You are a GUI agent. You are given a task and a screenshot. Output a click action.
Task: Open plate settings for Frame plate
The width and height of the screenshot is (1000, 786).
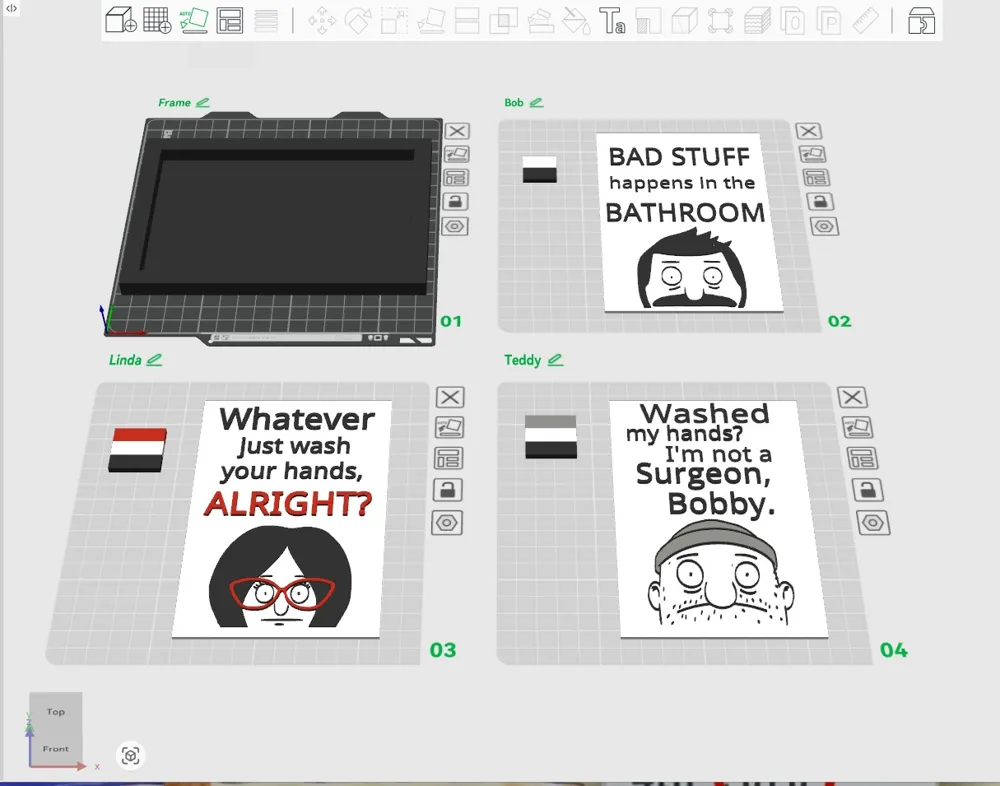coord(455,226)
